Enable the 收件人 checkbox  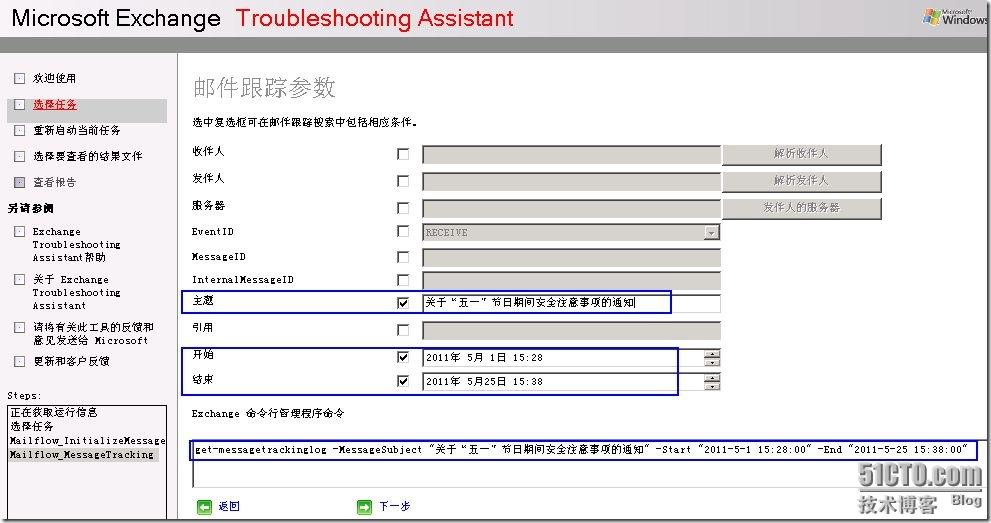pyautogui.click(x=403, y=155)
